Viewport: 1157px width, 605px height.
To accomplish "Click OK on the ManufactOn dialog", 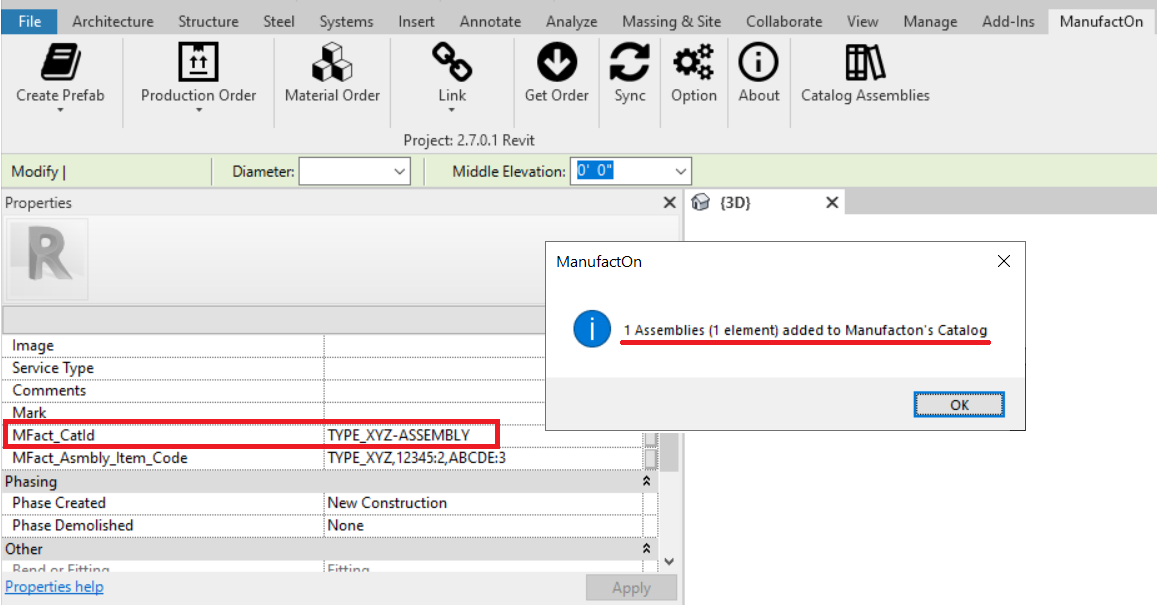I will pyautogui.click(x=958, y=404).
